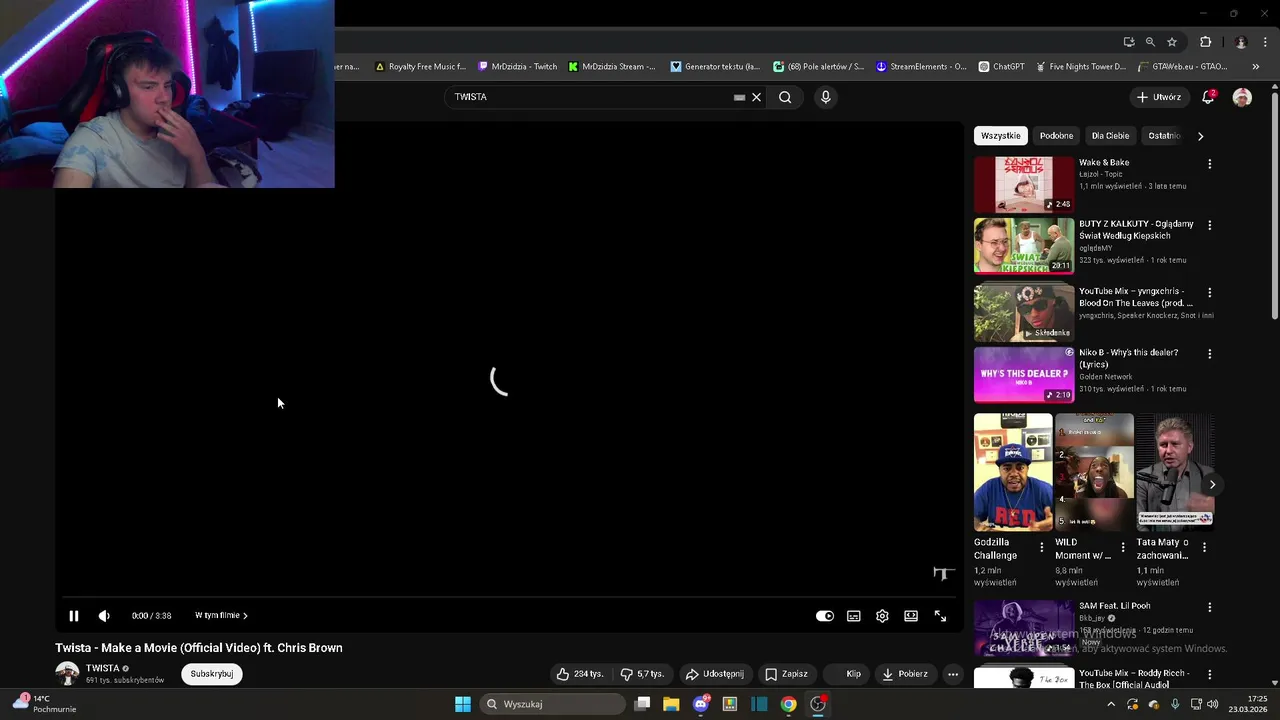
Task: Open Niko B Why's this dealer thumbnail
Action: [1024, 374]
